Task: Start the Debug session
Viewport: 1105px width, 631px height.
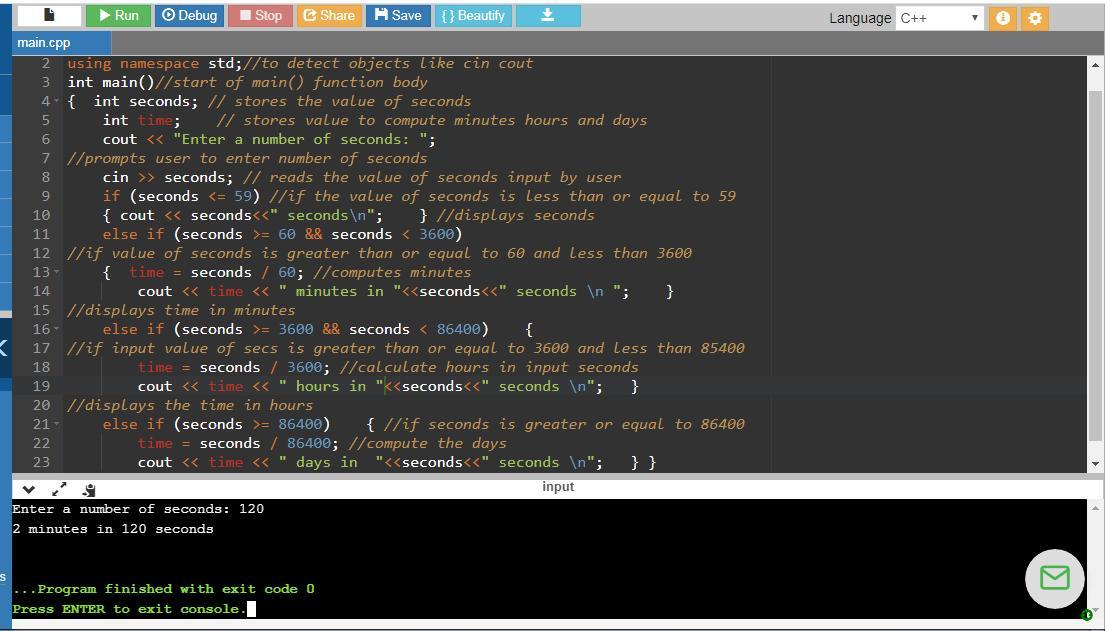Action: click(190, 16)
